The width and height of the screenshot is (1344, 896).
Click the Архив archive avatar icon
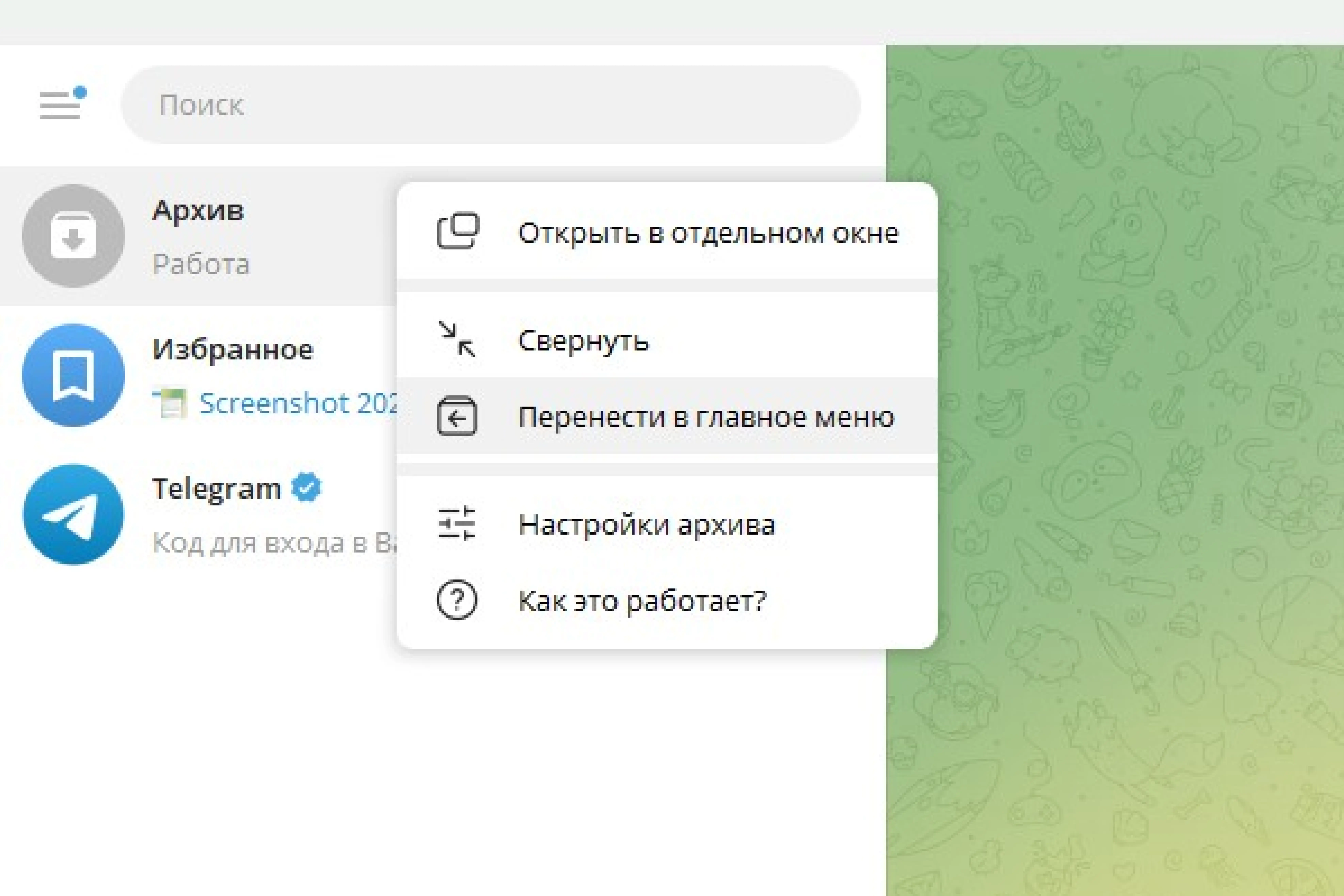coord(73,235)
